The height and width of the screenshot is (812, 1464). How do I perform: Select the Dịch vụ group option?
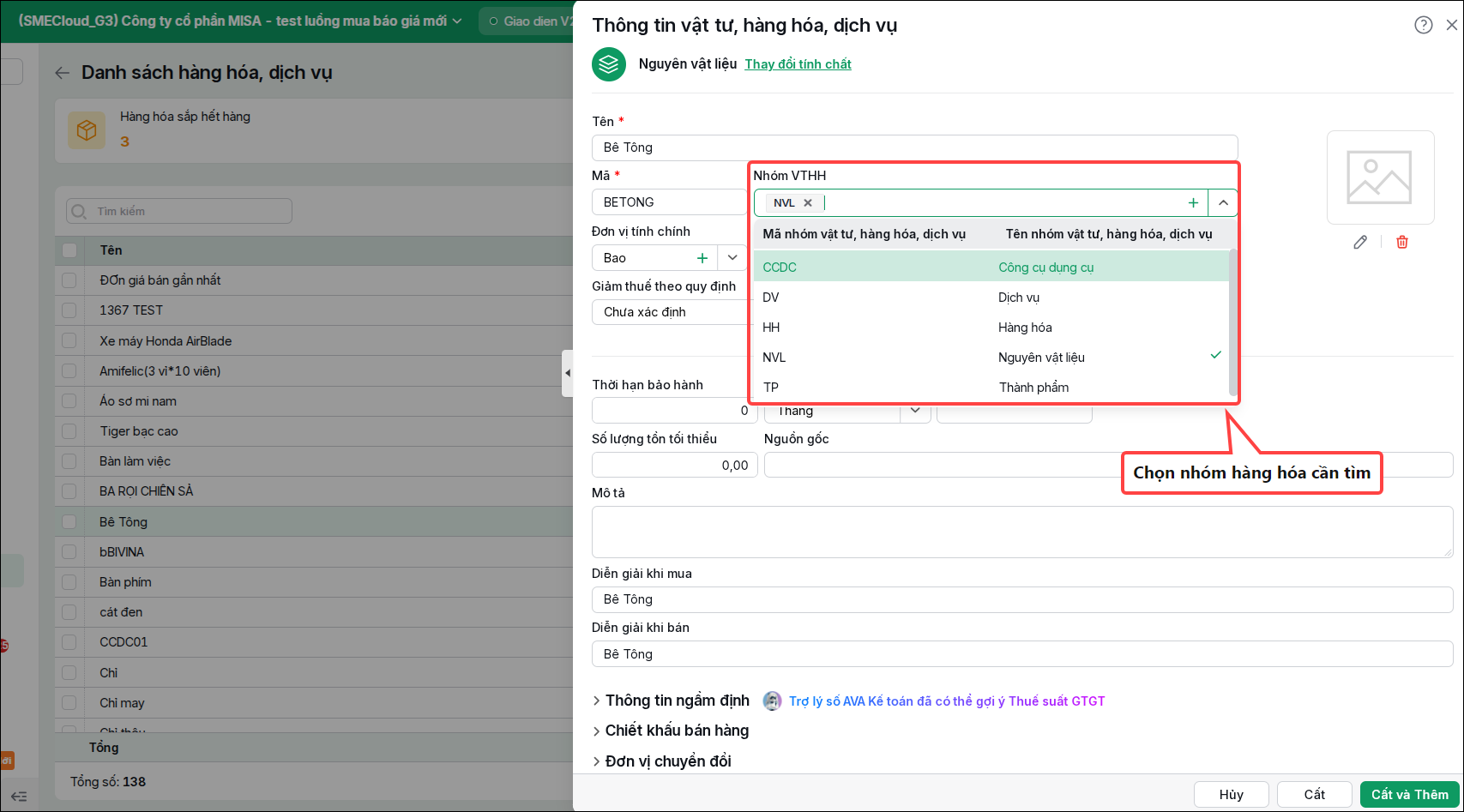coord(991,298)
